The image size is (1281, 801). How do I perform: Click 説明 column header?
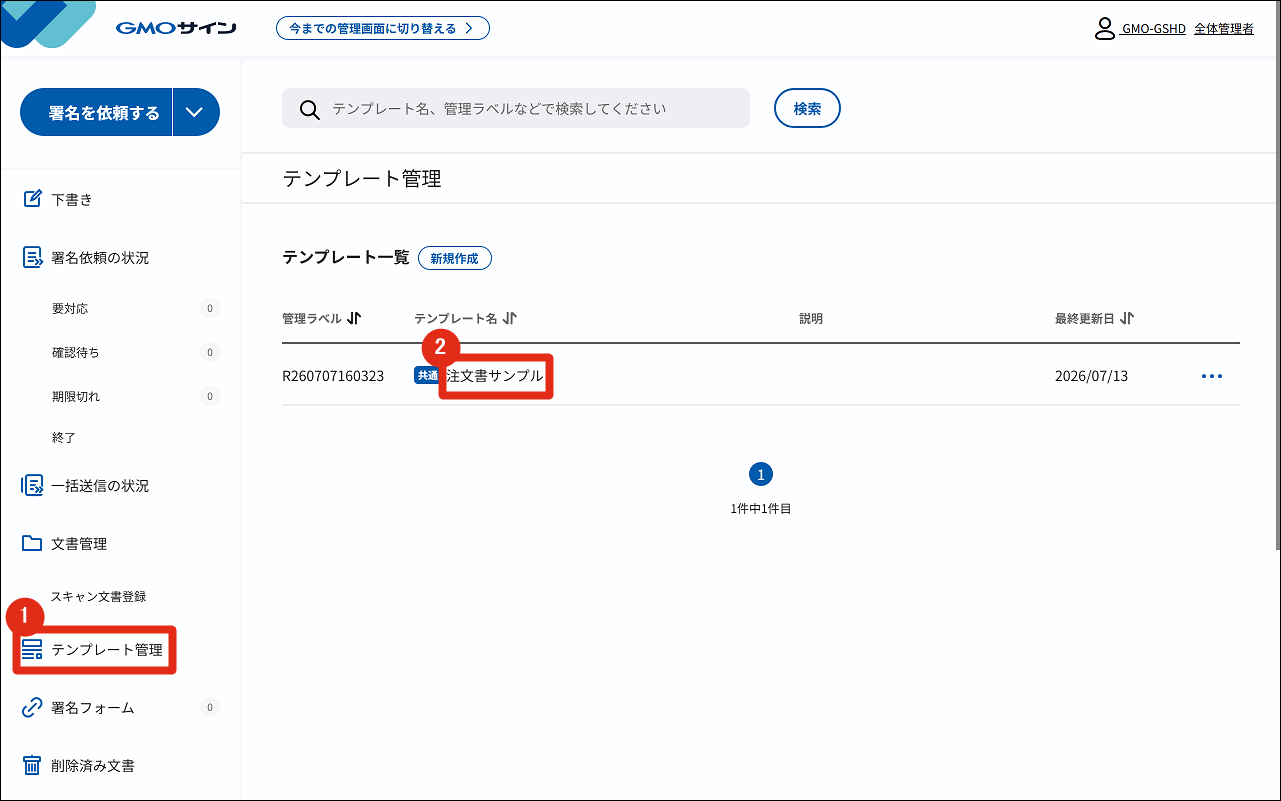click(x=811, y=318)
